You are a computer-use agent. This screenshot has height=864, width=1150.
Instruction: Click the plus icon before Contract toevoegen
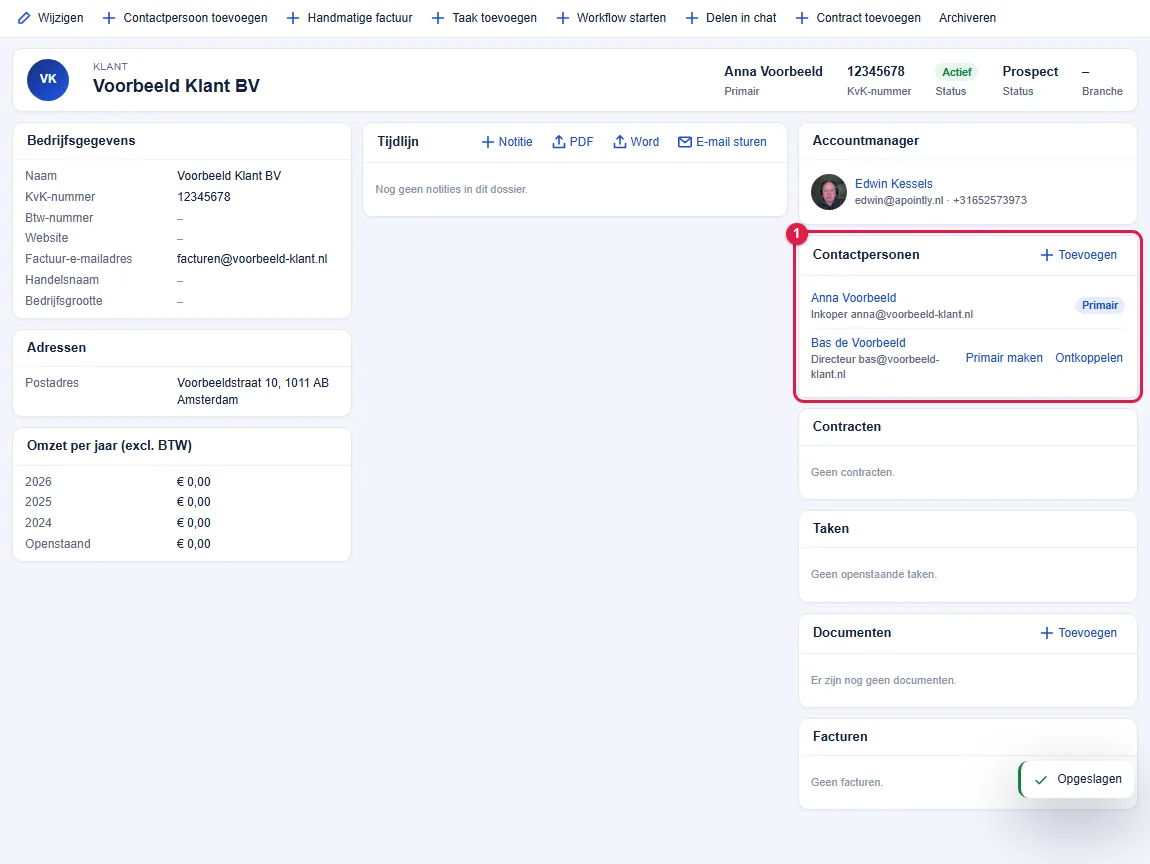click(x=802, y=18)
